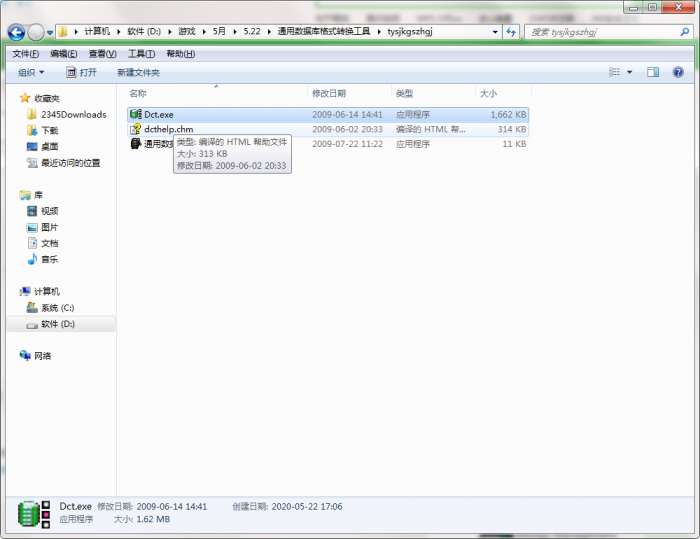
Task: Click 修改日期 value in details pane
Action: 171,506
